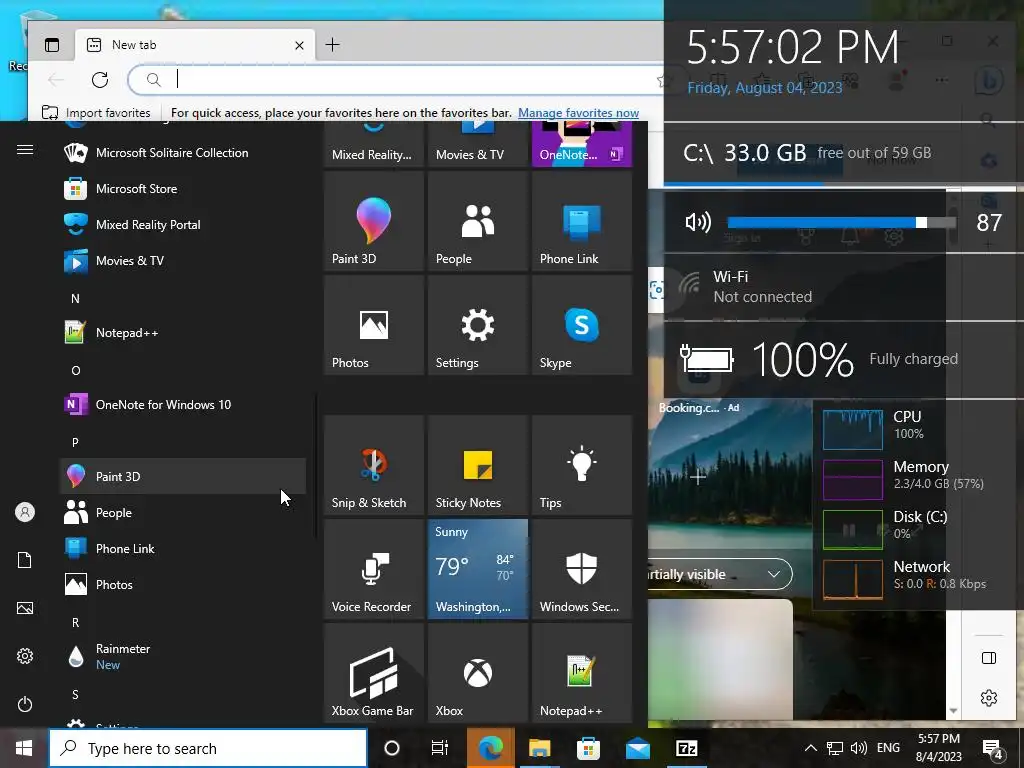
Task: Open the partially visible dropdown
Action: click(719, 574)
